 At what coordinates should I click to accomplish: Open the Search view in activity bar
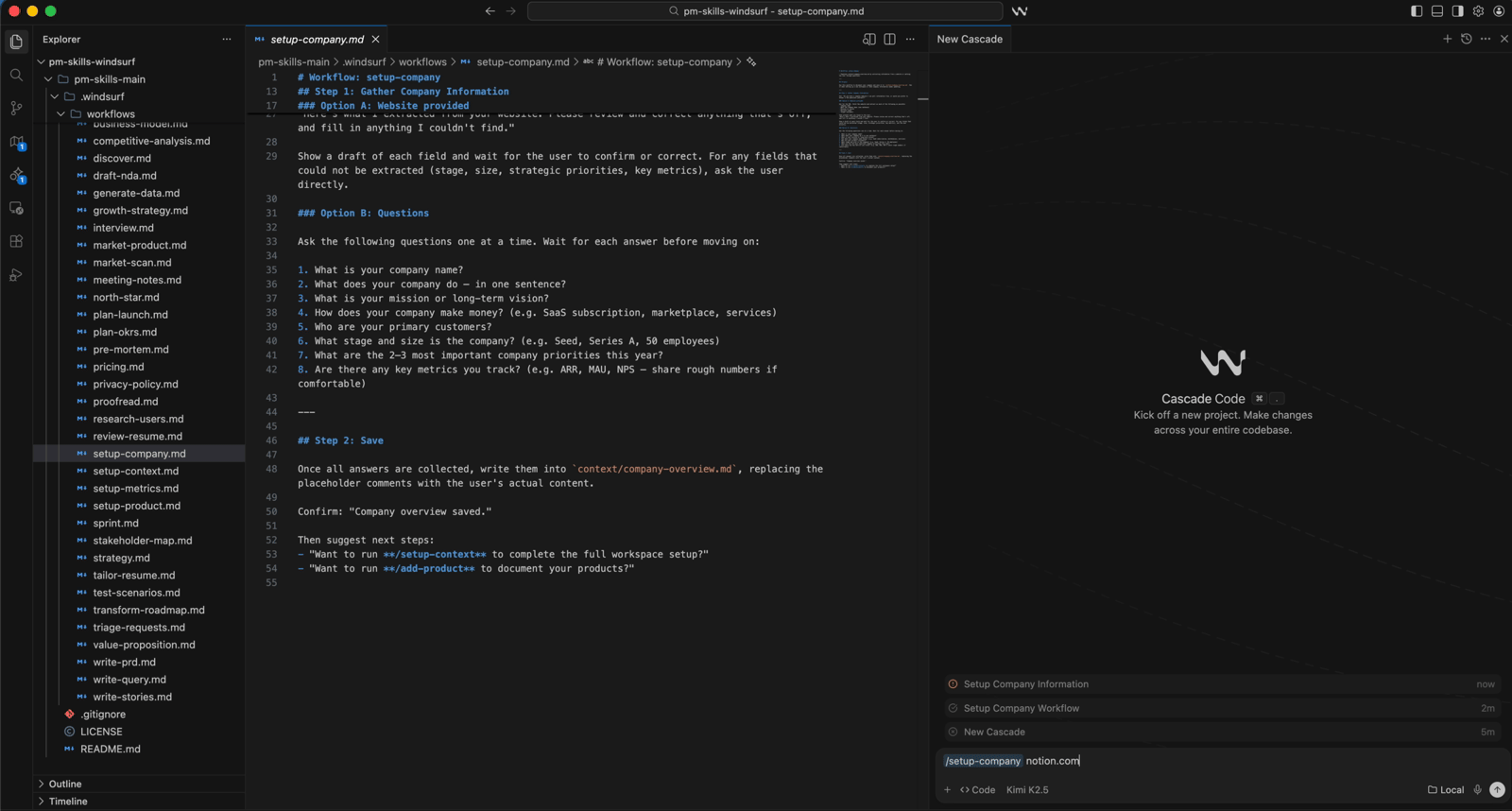(16, 75)
